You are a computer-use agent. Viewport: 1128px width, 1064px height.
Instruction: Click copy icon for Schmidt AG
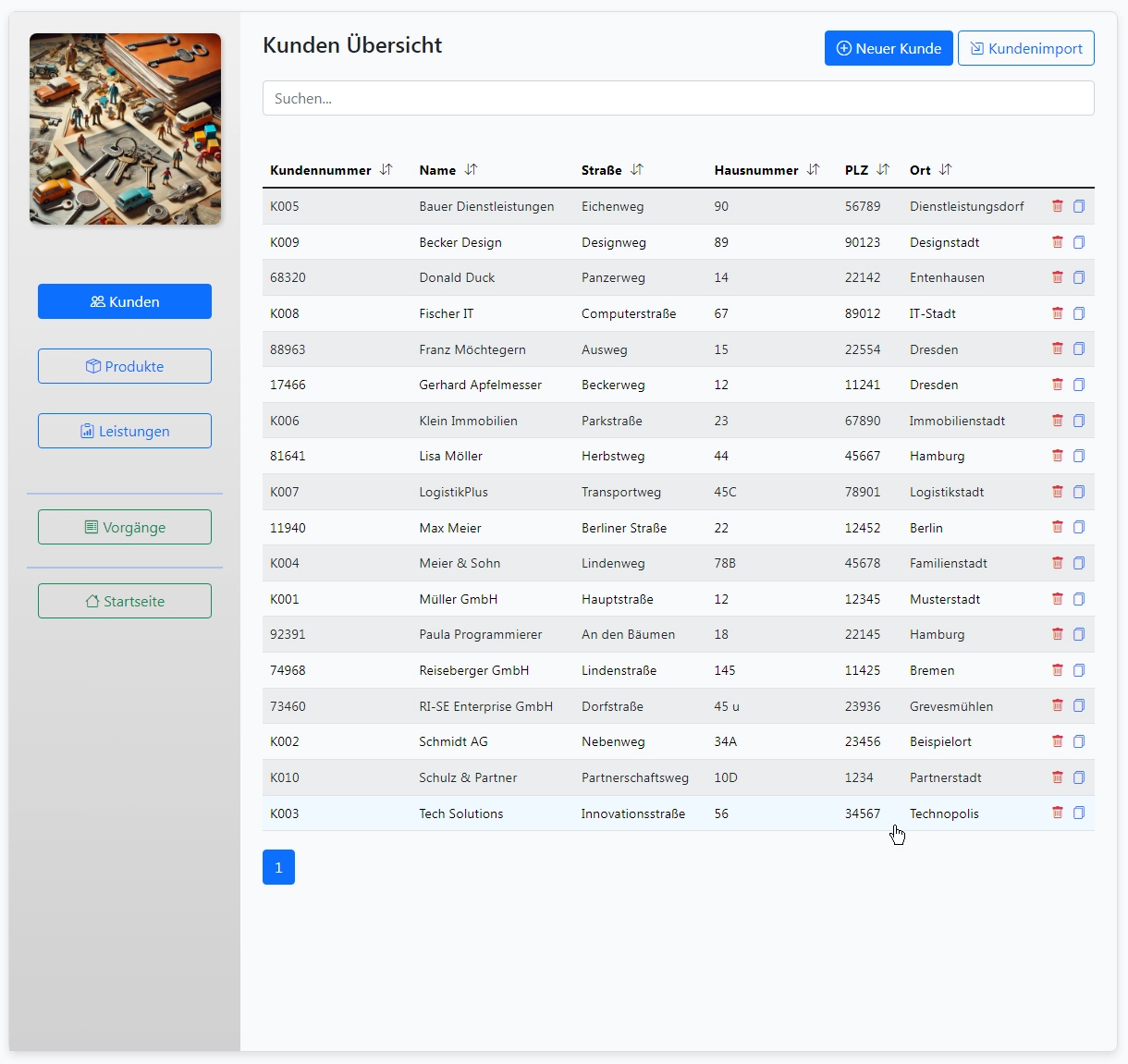click(1078, 741)
